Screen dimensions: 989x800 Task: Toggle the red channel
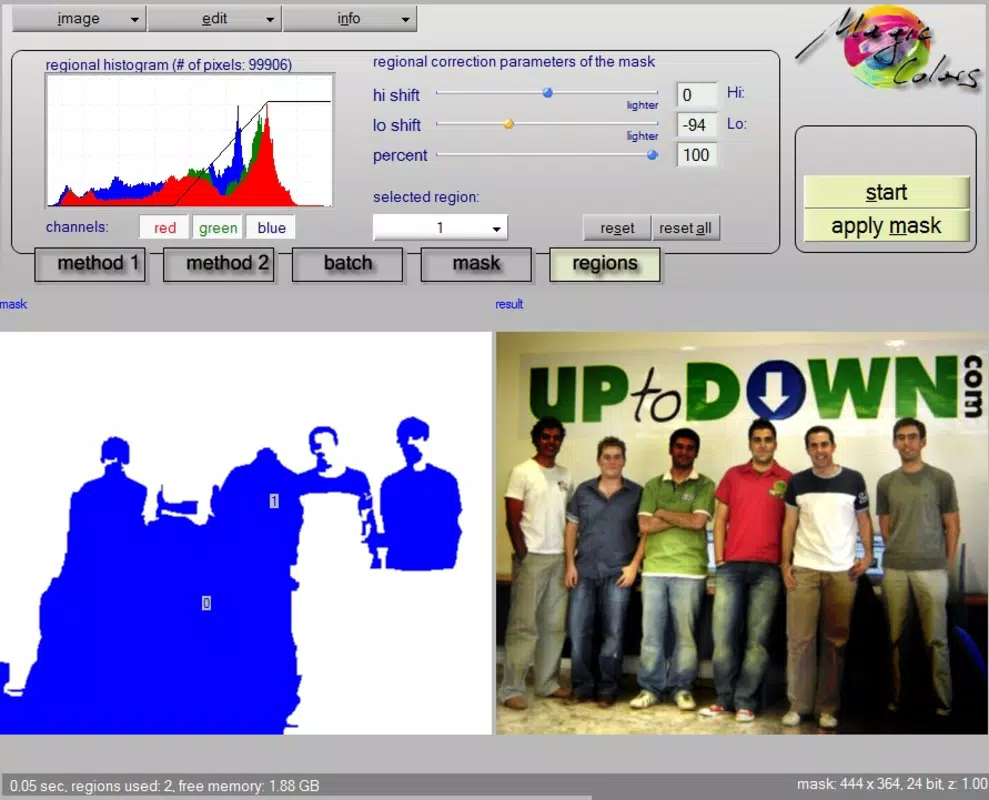[x=165, y=228]
